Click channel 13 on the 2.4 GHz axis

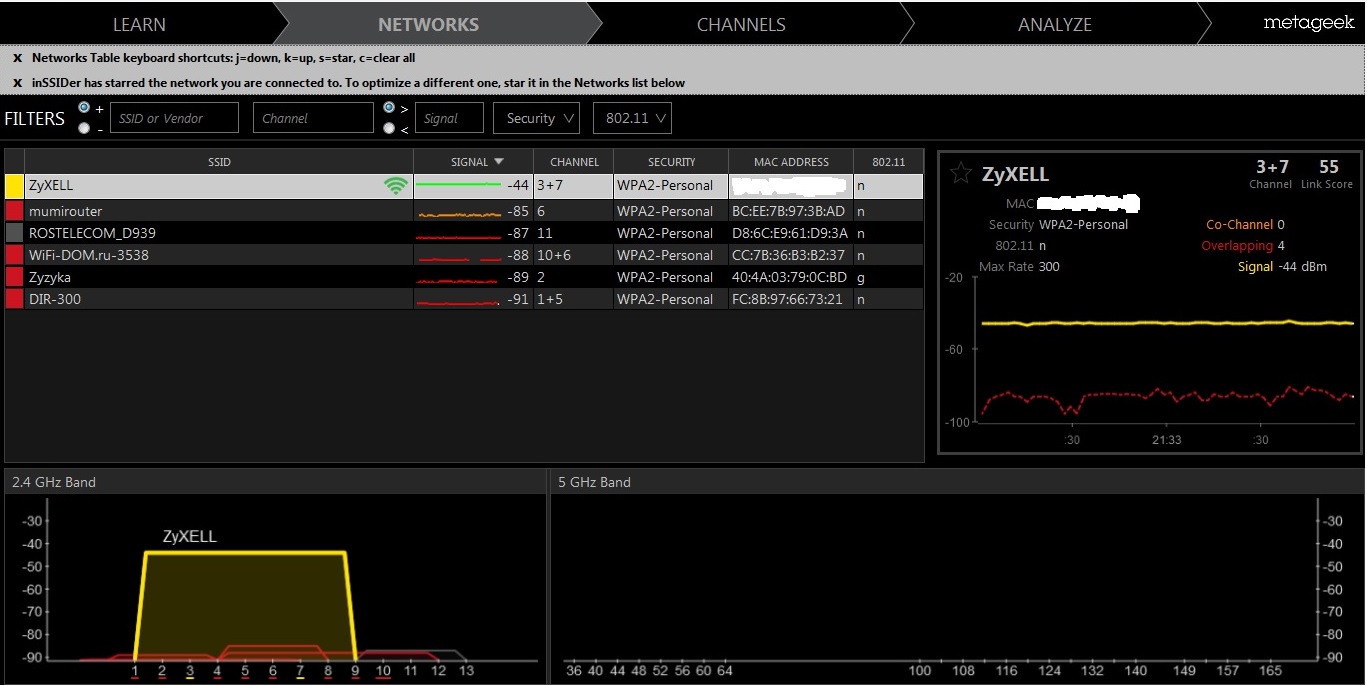click(x=466, y=670)
